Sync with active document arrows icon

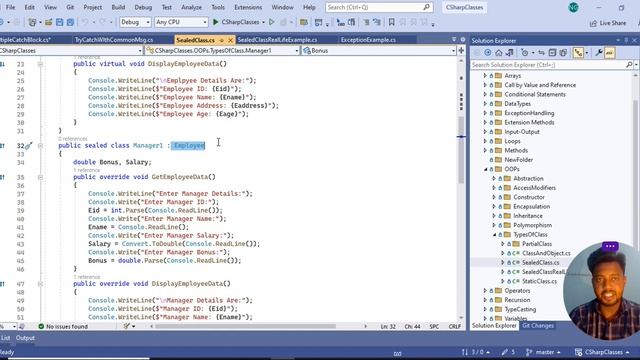pyautogui.click(x=541, y=53)
